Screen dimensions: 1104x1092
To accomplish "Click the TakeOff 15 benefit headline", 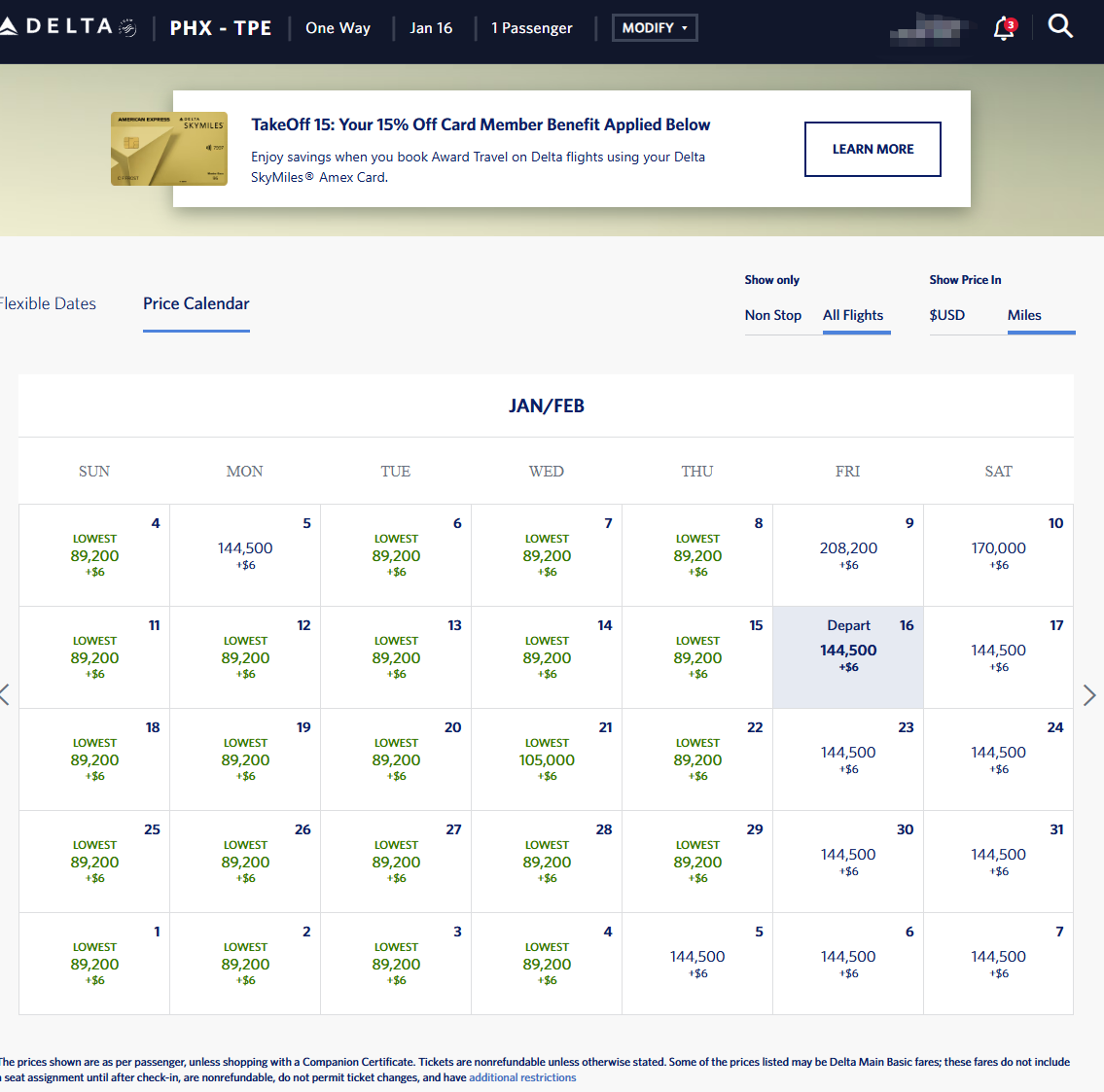I will point(481,124).
